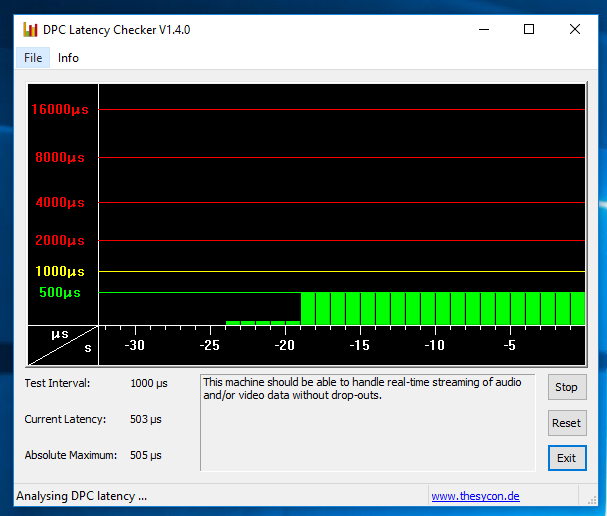607x516 pixels.
Task: Click the Stop button
Action: pos(567,387)
